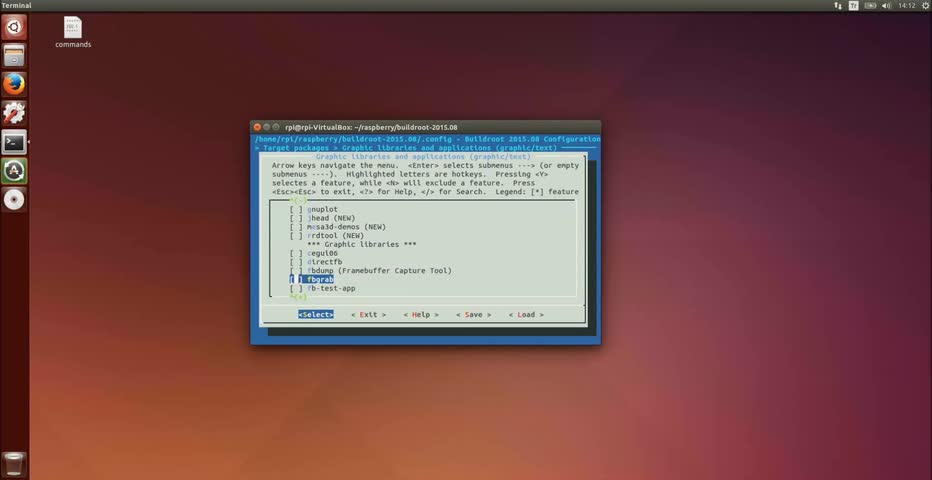Click the Save button in menuconfig
Image resolution: width=932 pixels, height=480 pixels.
click(x=474, y=315)
